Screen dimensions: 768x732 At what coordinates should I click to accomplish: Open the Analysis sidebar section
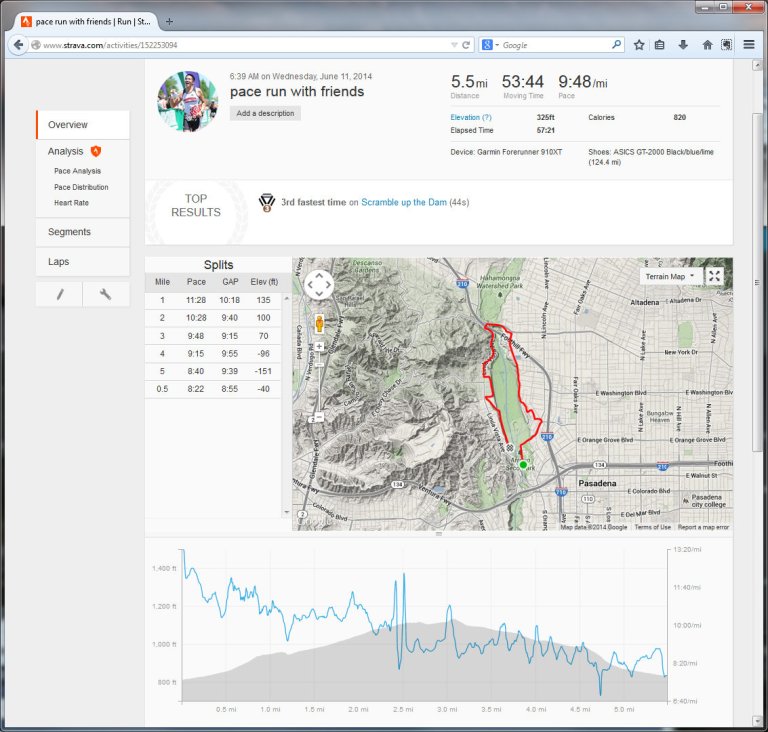coord(65,151)
